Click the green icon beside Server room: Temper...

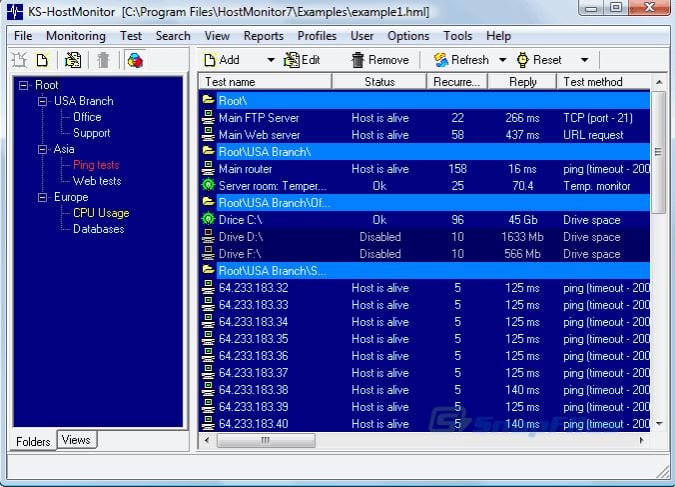208,186
